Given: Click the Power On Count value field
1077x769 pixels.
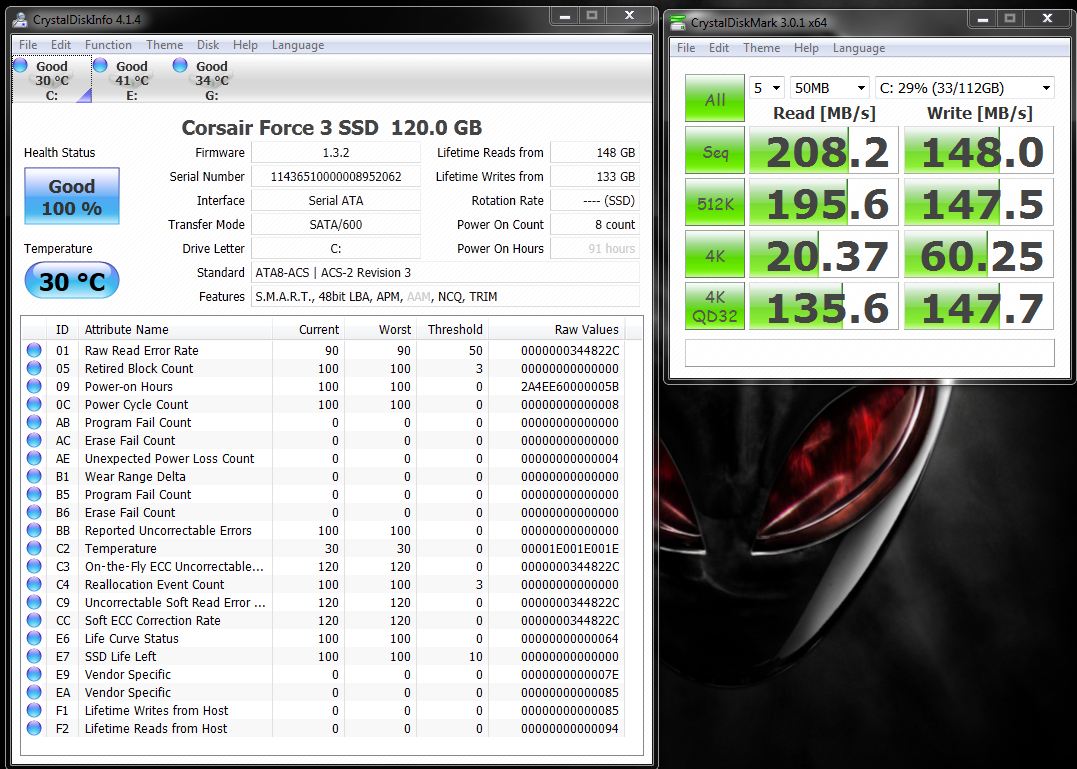Looking at the screenshot, I should [x=595, y=225].
